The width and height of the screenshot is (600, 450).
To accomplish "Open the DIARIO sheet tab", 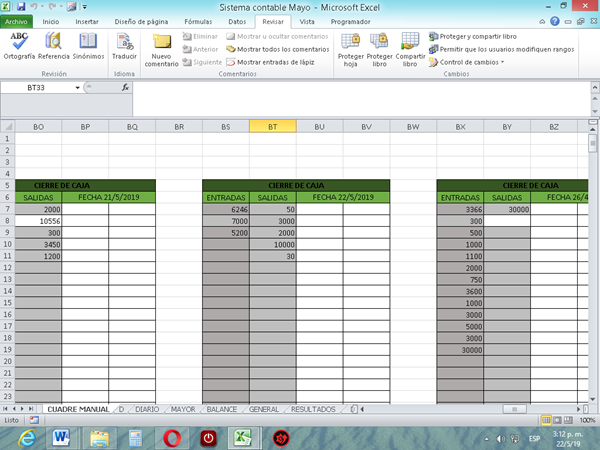I will (x=146, y=409).
